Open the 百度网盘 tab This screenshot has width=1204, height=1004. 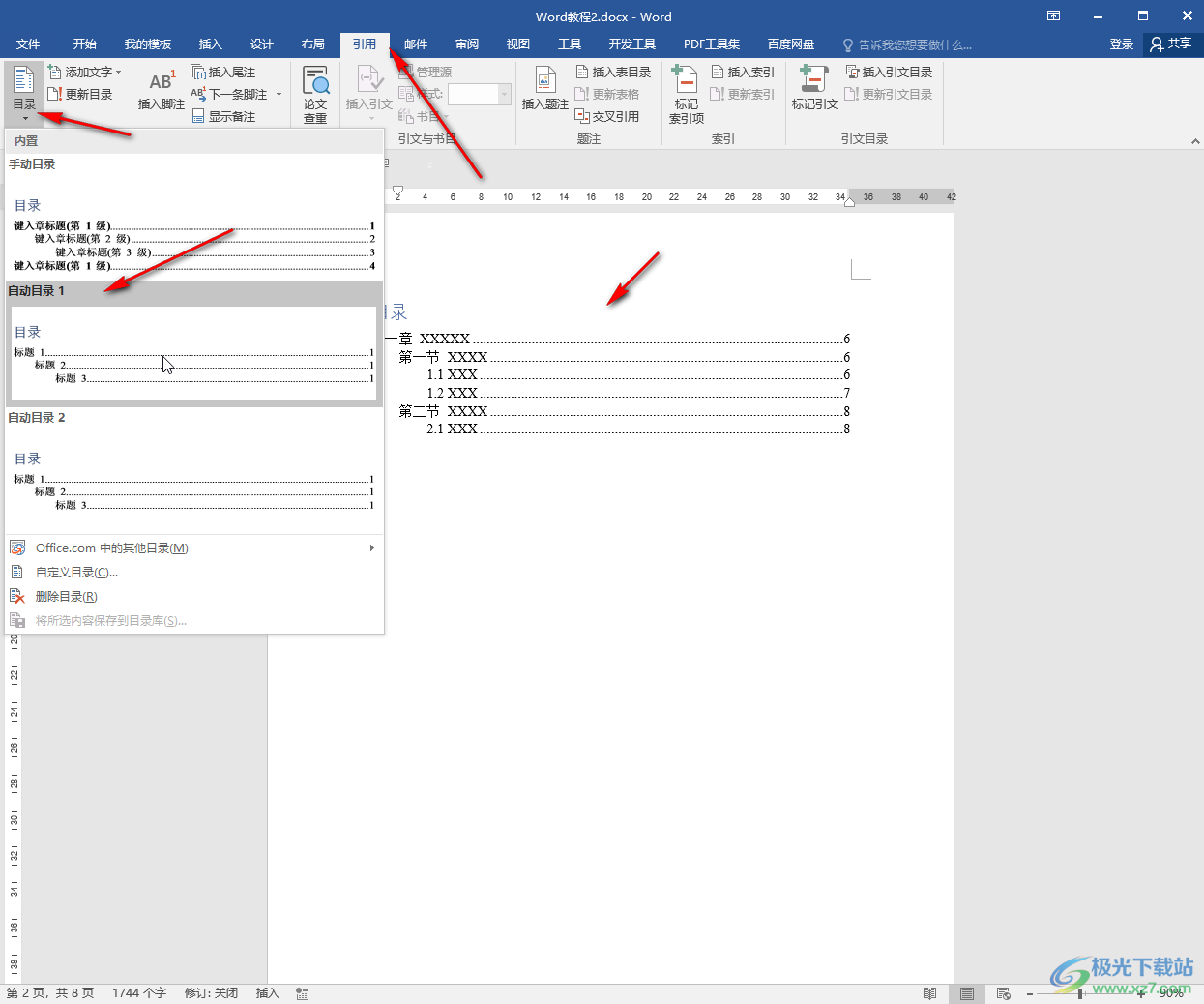click(x=791, y=44)
